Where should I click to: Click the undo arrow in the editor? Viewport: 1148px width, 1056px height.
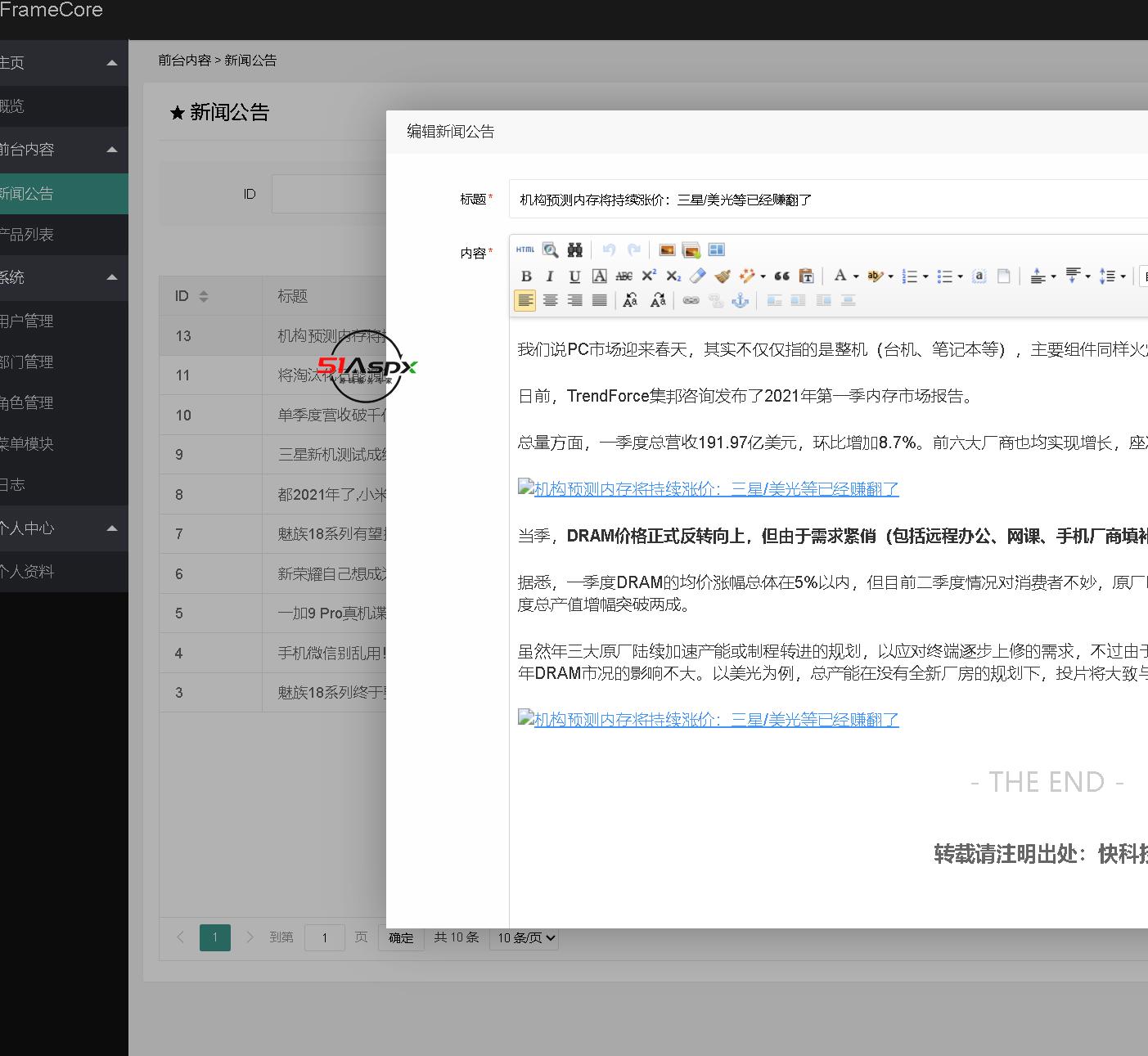pos(609,249)
